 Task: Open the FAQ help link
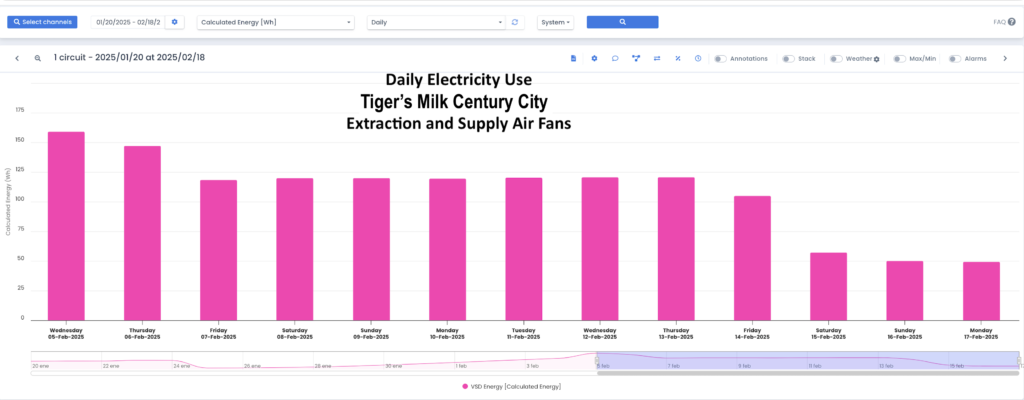tap(1001, 22)
